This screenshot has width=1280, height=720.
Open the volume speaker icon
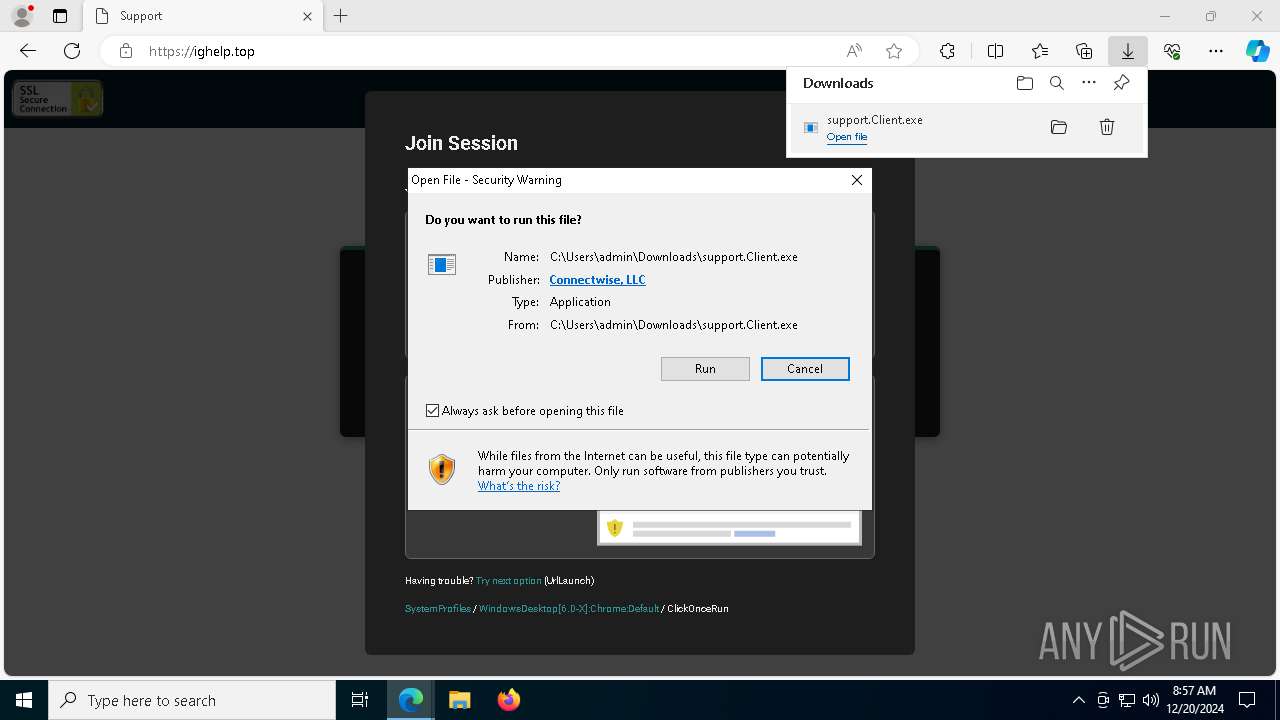coord(1150,700)
